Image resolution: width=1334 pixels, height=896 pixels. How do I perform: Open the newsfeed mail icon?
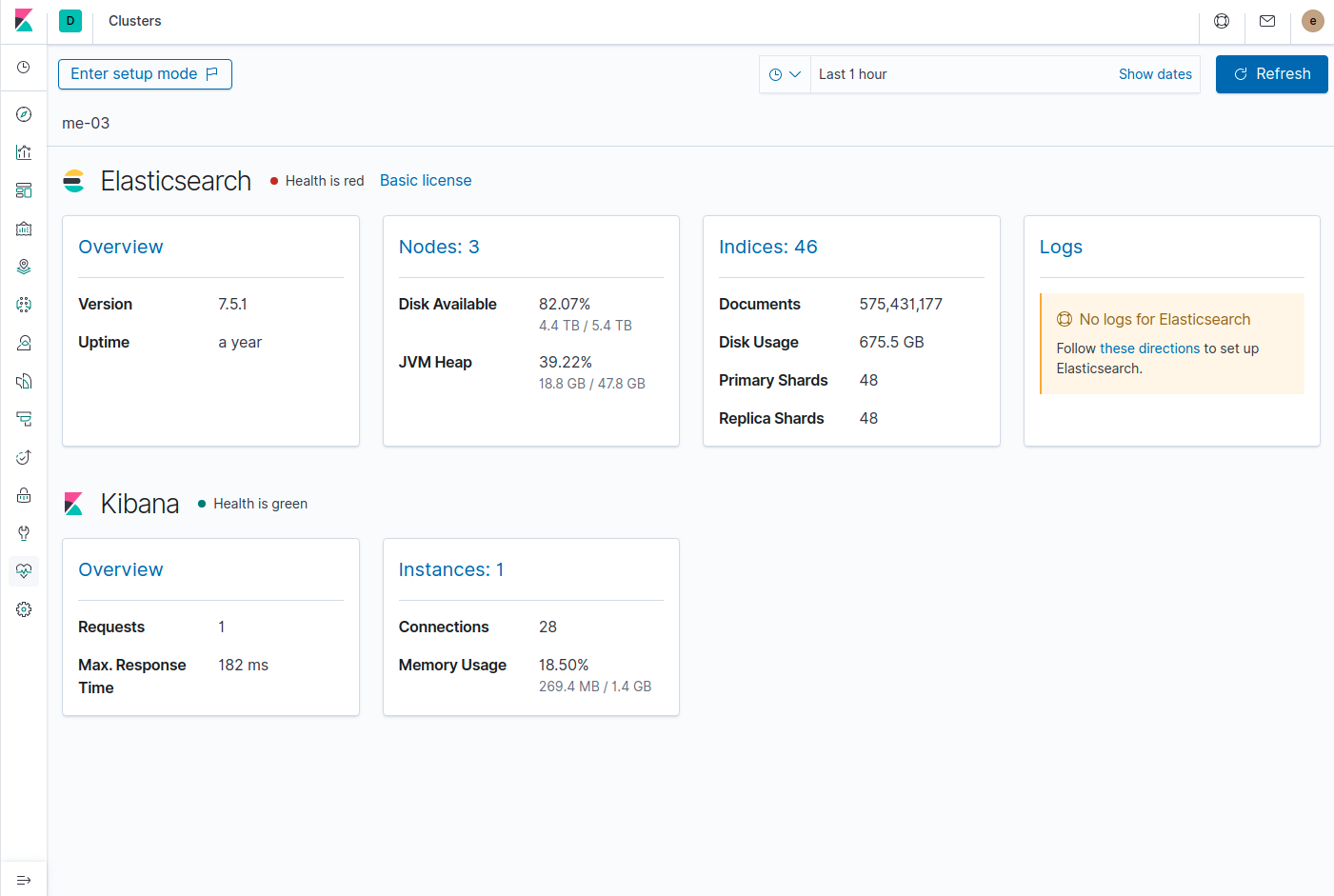(1267, 21)
